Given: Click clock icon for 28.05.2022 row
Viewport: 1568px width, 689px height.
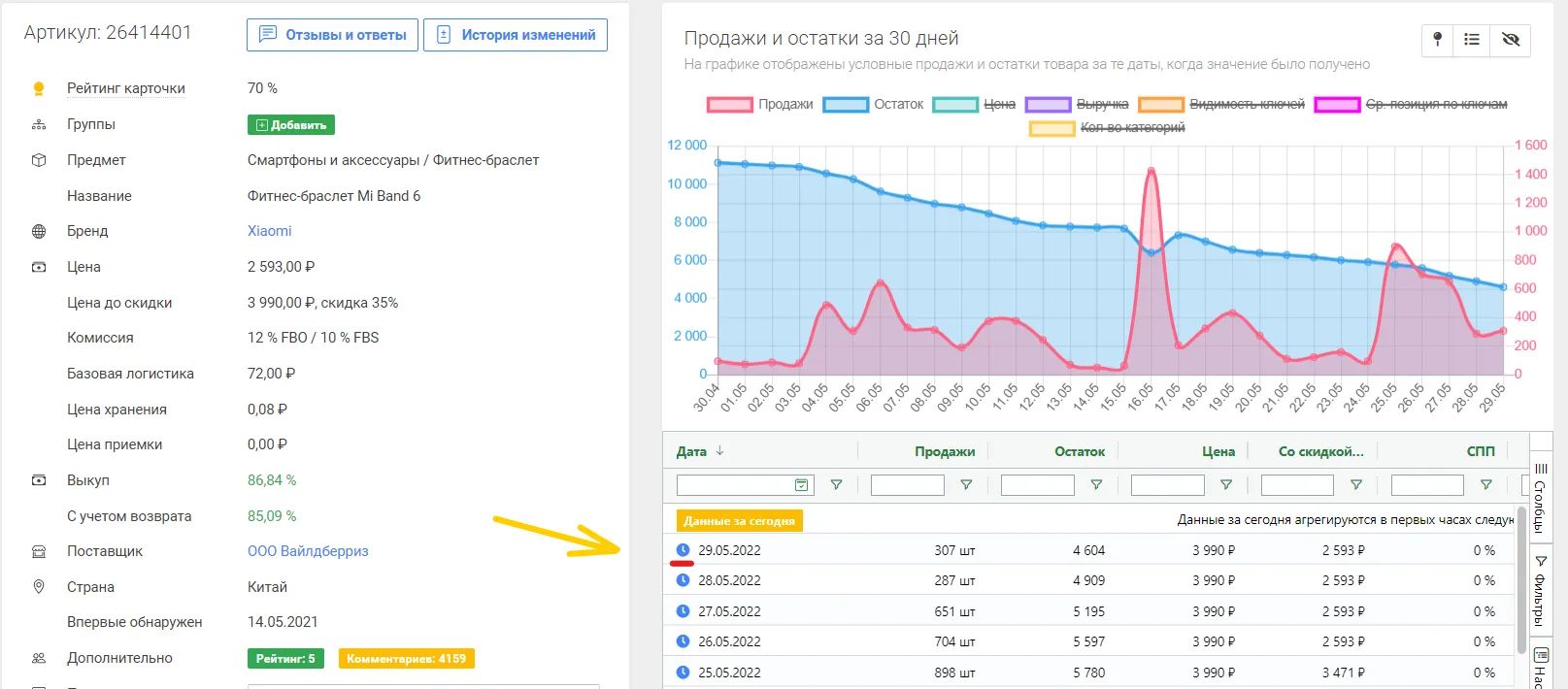Looking at the screenshot, I should [683, 580].
